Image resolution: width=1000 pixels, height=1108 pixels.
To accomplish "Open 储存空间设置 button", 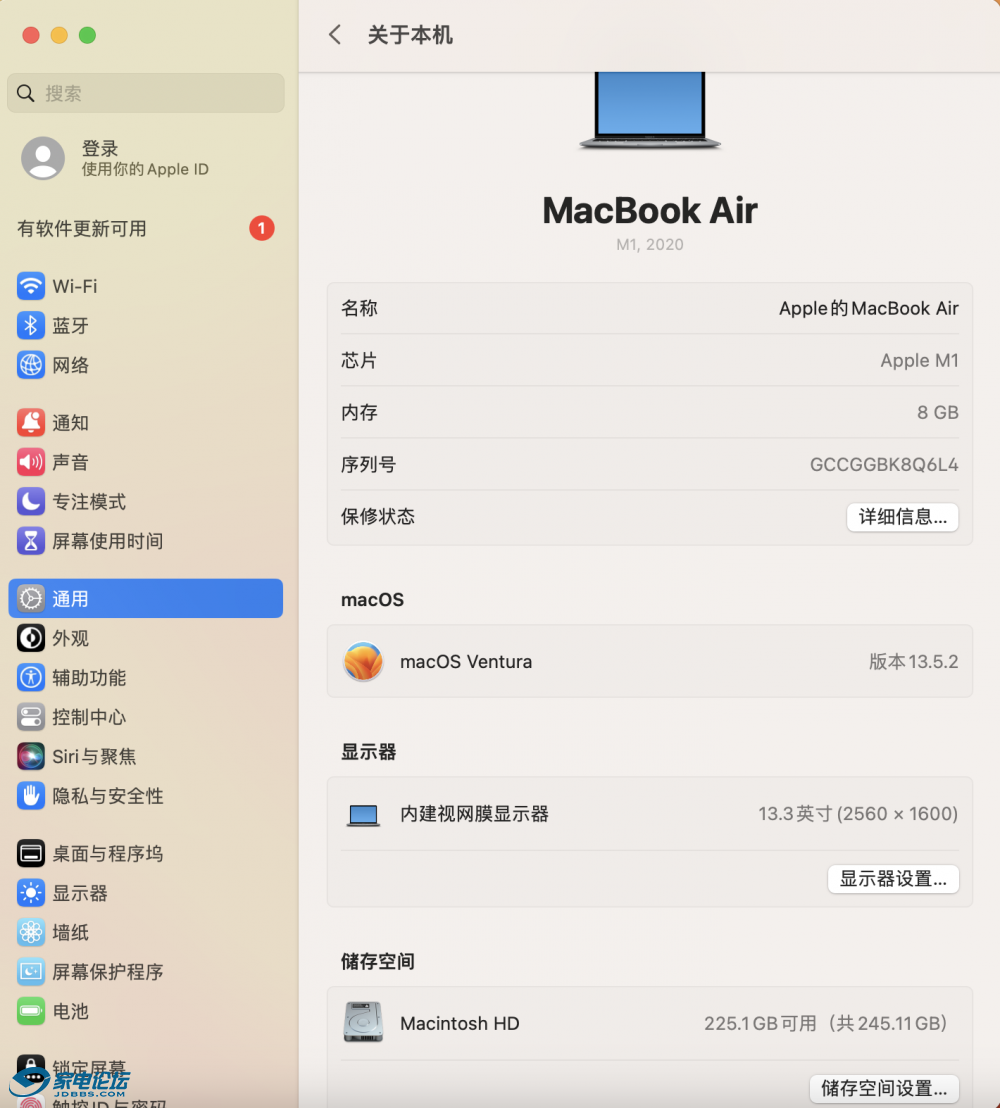I will pyautogui.click(x=884, y=1088).
